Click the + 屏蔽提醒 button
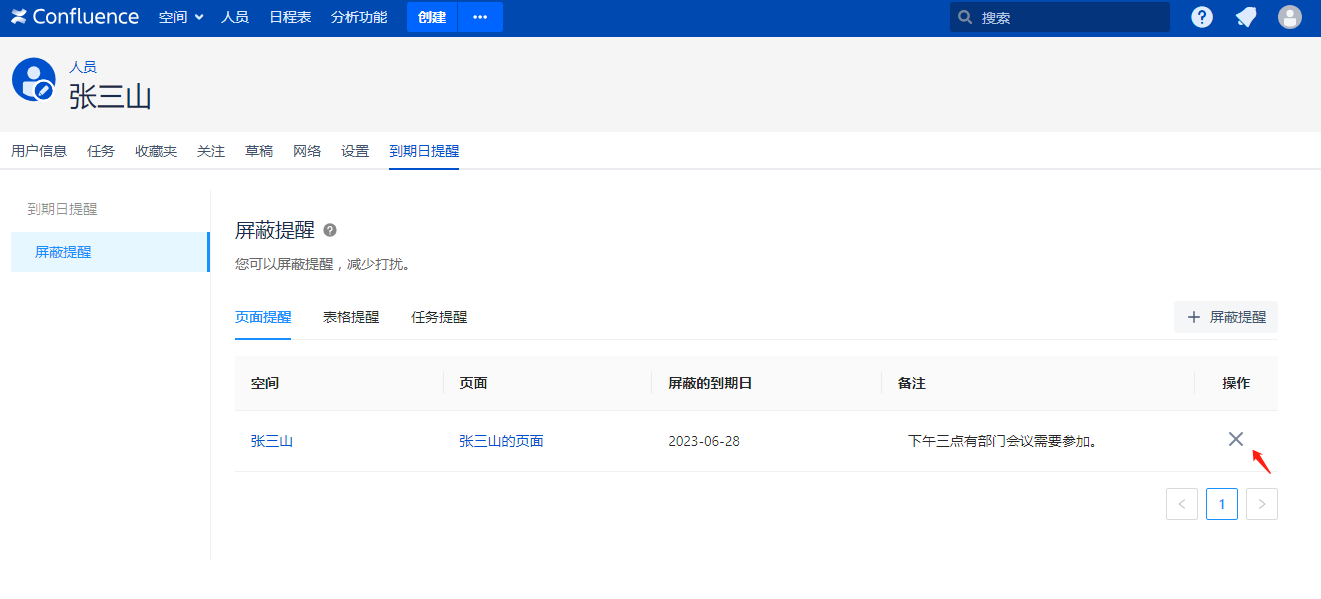 point(1226,317)
